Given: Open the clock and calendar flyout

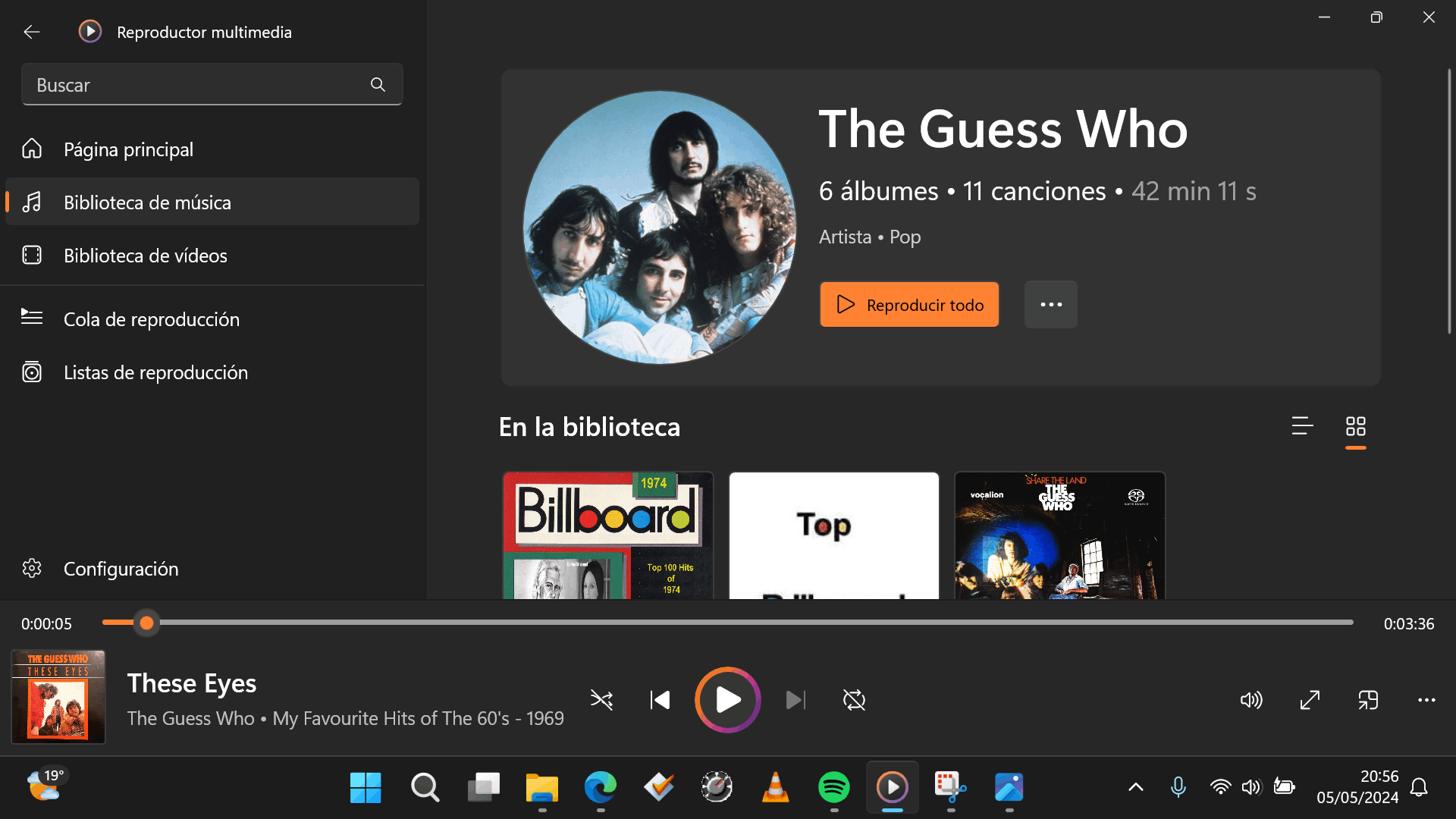Looking at the screenshot, I should tap(1357, 787).
